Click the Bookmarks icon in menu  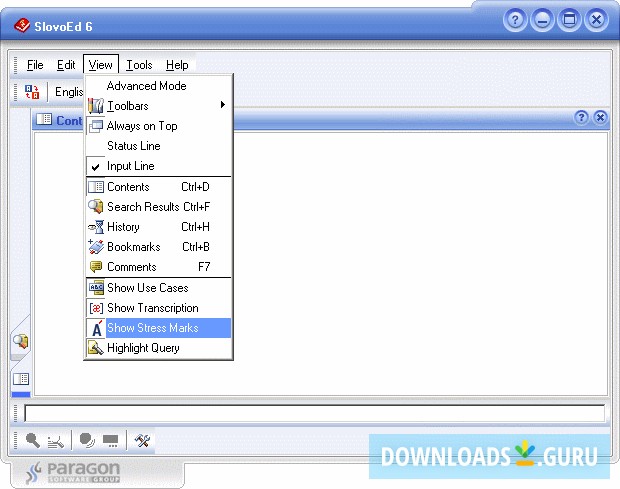[x=96, y=247]
